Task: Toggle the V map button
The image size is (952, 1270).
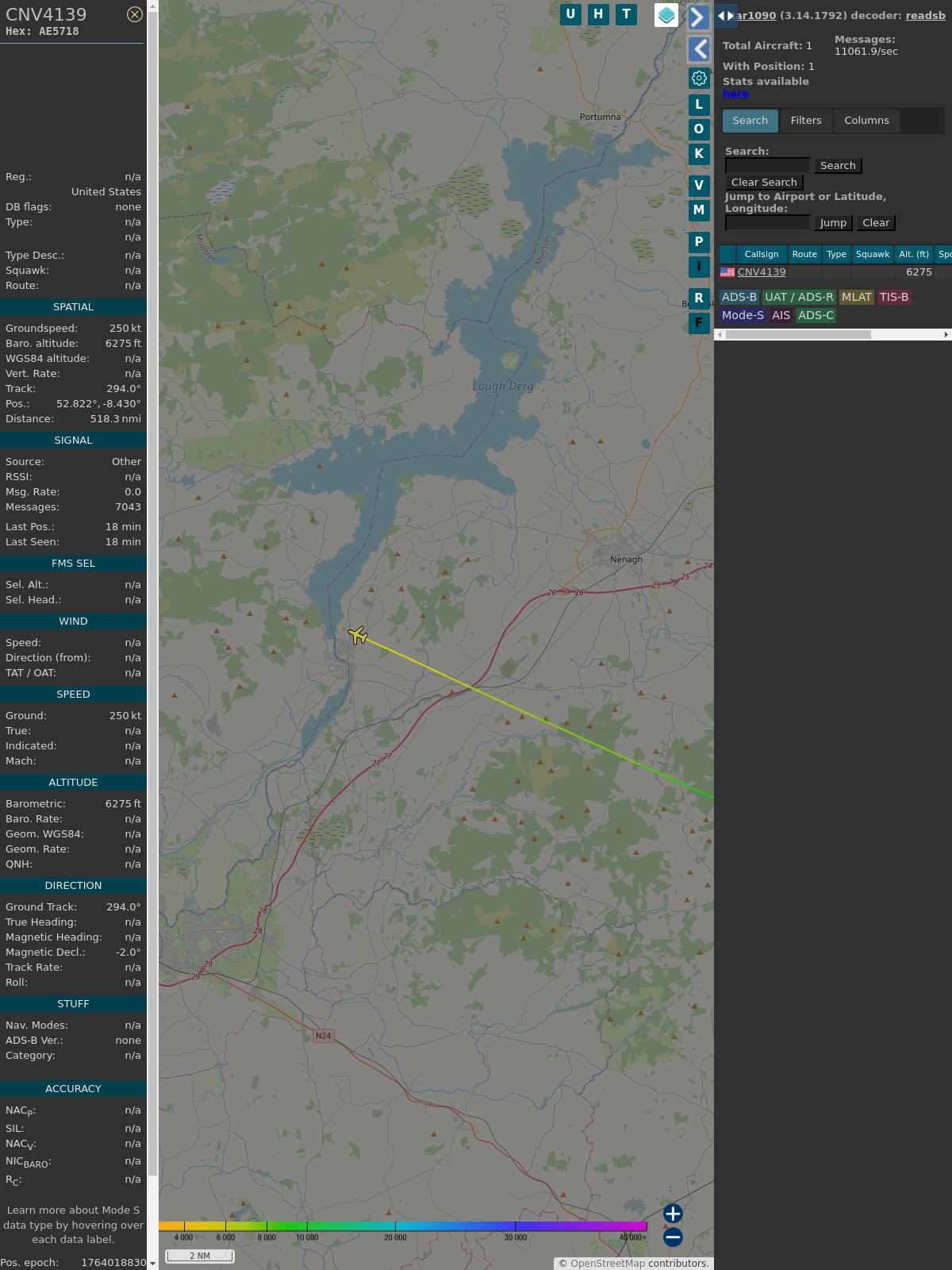Action: coord(699,185)
